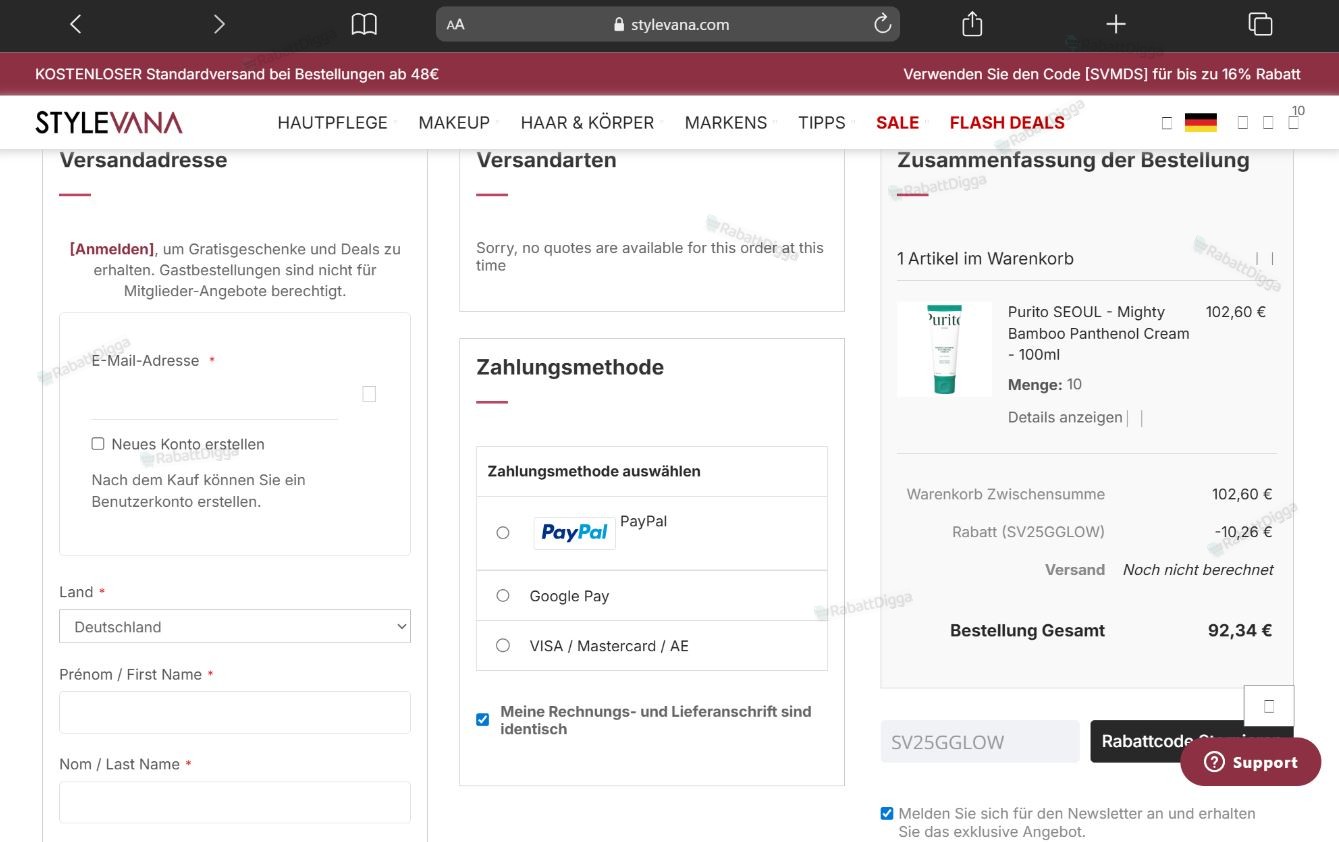Click the Menge: 10 quantity text
This screenshot has height=842, width=1339.
(1045, 385)
